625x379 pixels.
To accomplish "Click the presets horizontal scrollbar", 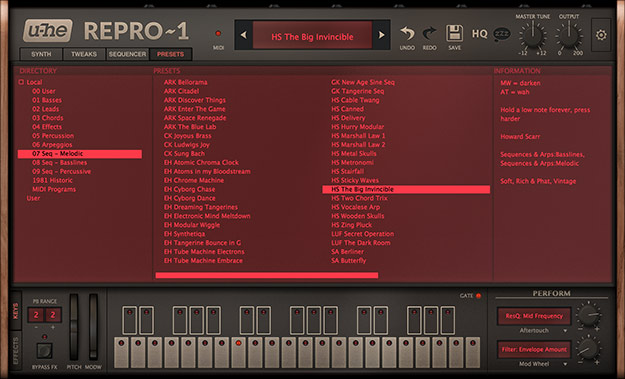I will pos(267,275).
